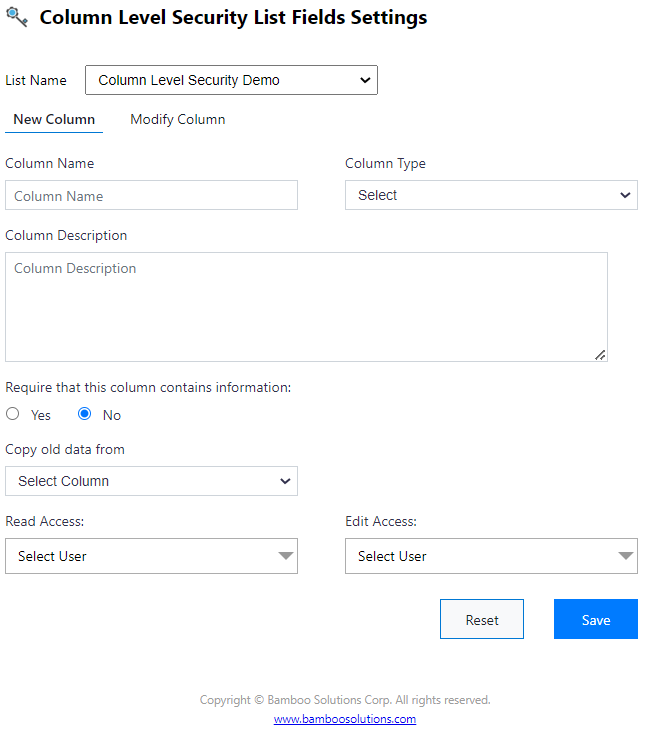Click inside the Column Description text area
The image size is (646, 730).
[x=305, y=306]
